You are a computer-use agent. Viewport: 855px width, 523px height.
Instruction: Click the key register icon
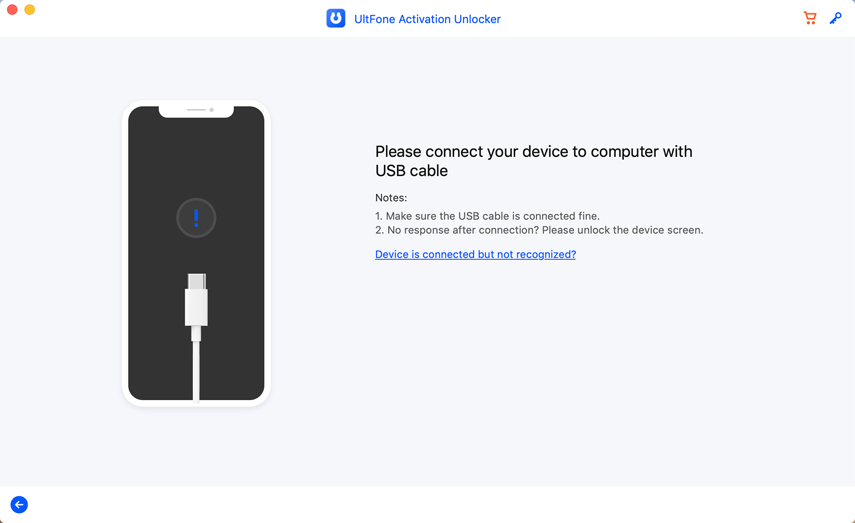836,18
